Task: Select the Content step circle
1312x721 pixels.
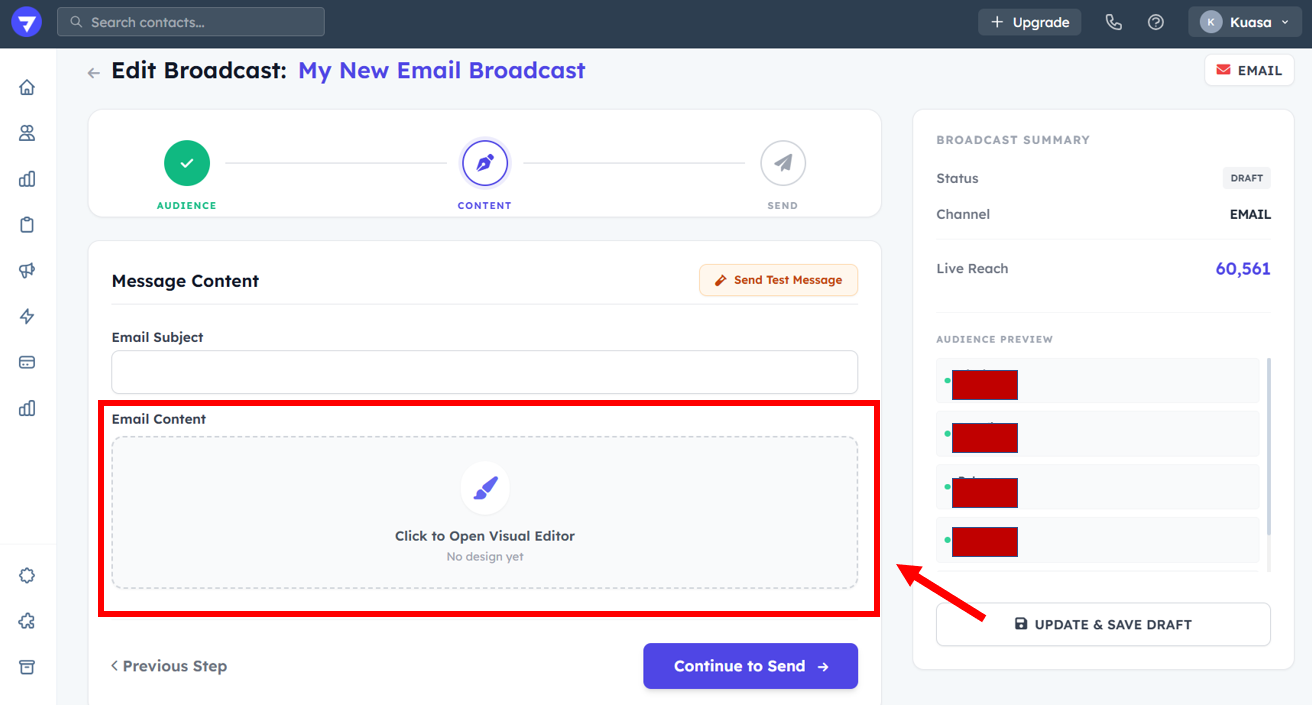Action: 485,163
